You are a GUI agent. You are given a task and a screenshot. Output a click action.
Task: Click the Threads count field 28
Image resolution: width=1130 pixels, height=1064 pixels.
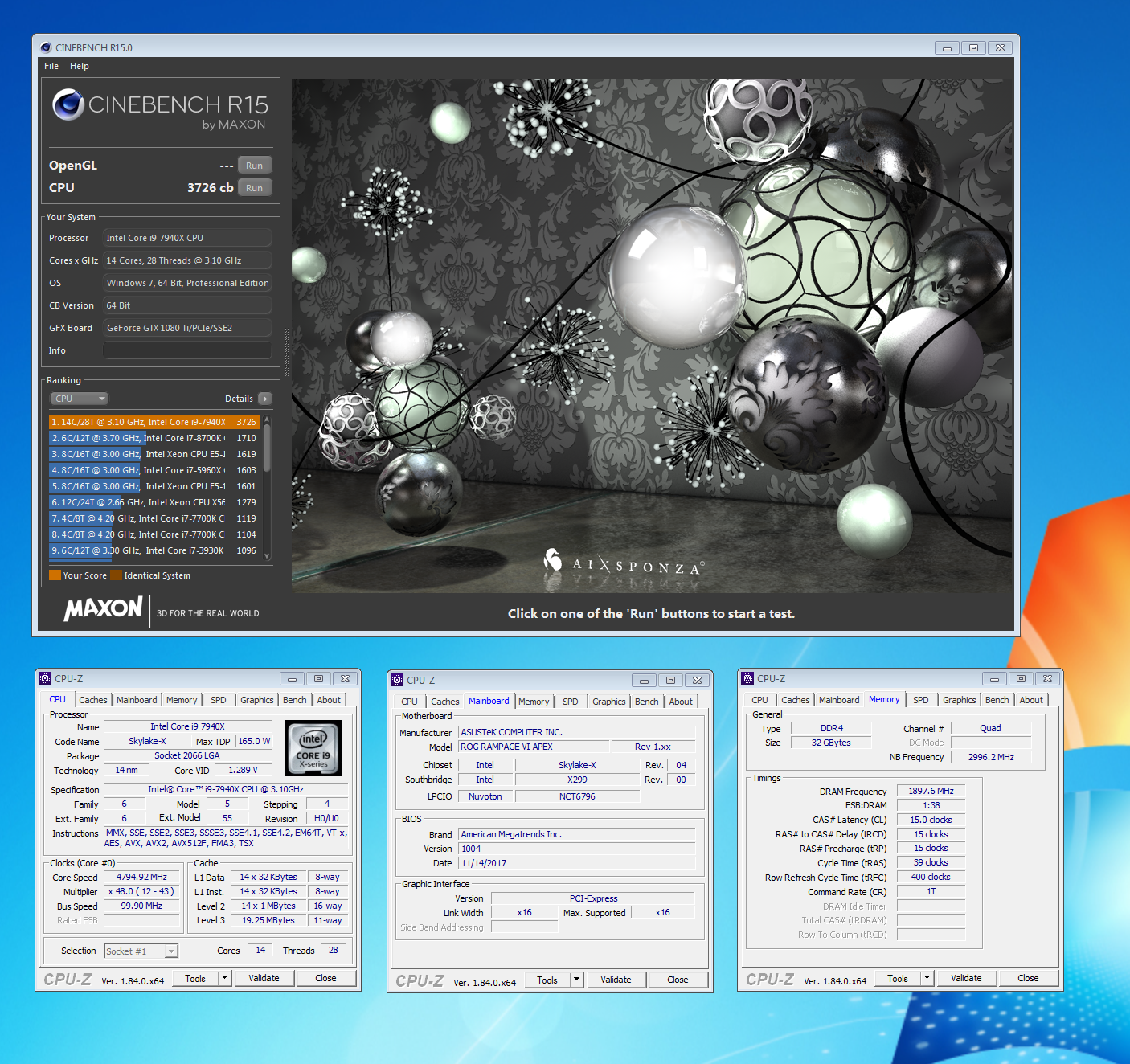tap(333, 950)
